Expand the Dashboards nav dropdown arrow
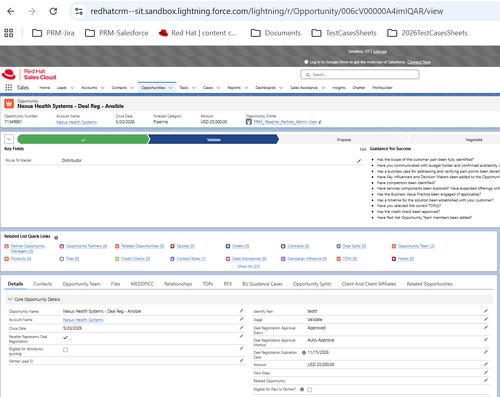Viewport: 500px width, 397px height. tap(281, 88)
